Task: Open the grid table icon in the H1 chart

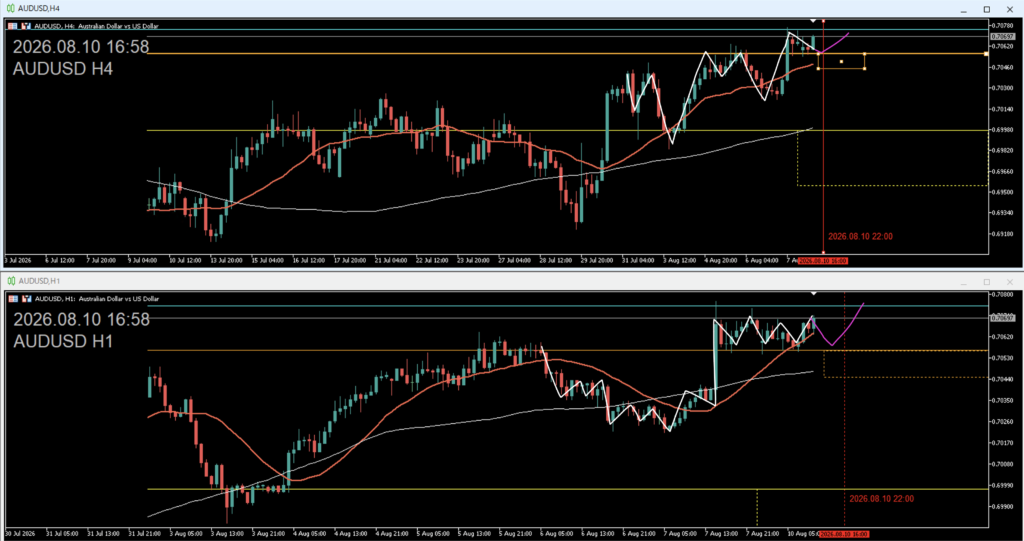Action: pos(12,299)
